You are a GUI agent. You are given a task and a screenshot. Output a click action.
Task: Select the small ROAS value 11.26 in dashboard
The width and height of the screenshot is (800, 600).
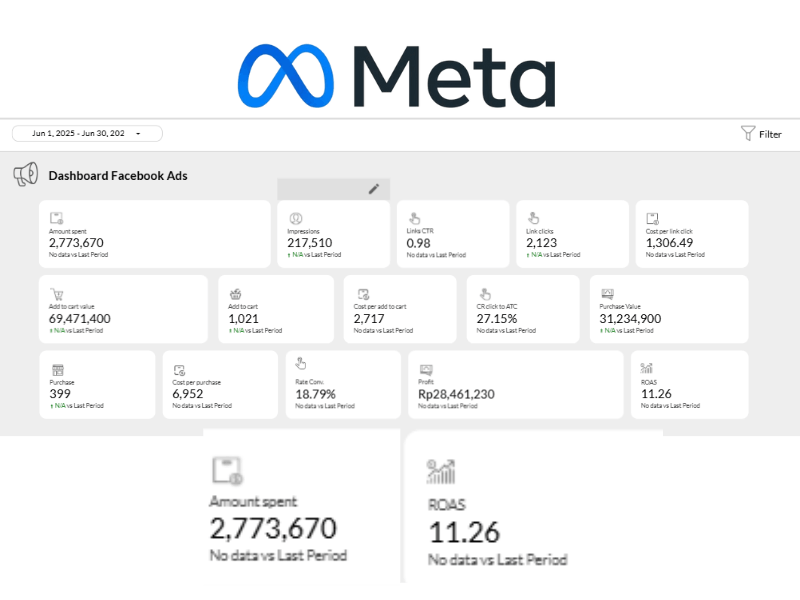[656, 394]
